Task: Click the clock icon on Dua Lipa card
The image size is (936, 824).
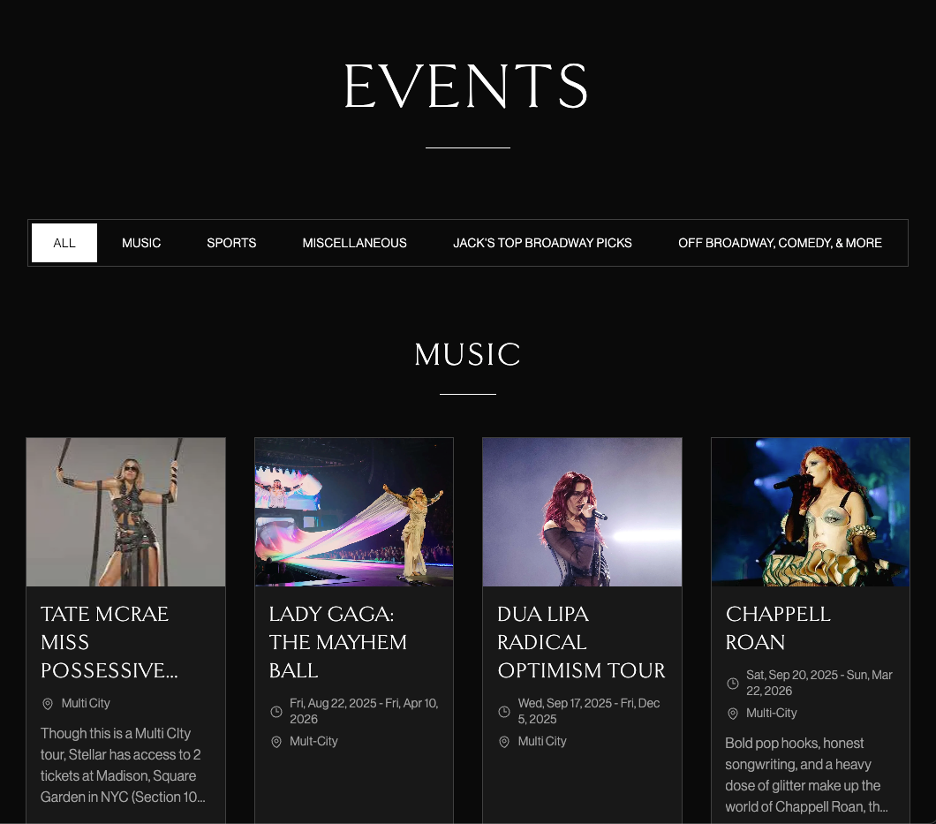Action: click(x=504, y=711)
